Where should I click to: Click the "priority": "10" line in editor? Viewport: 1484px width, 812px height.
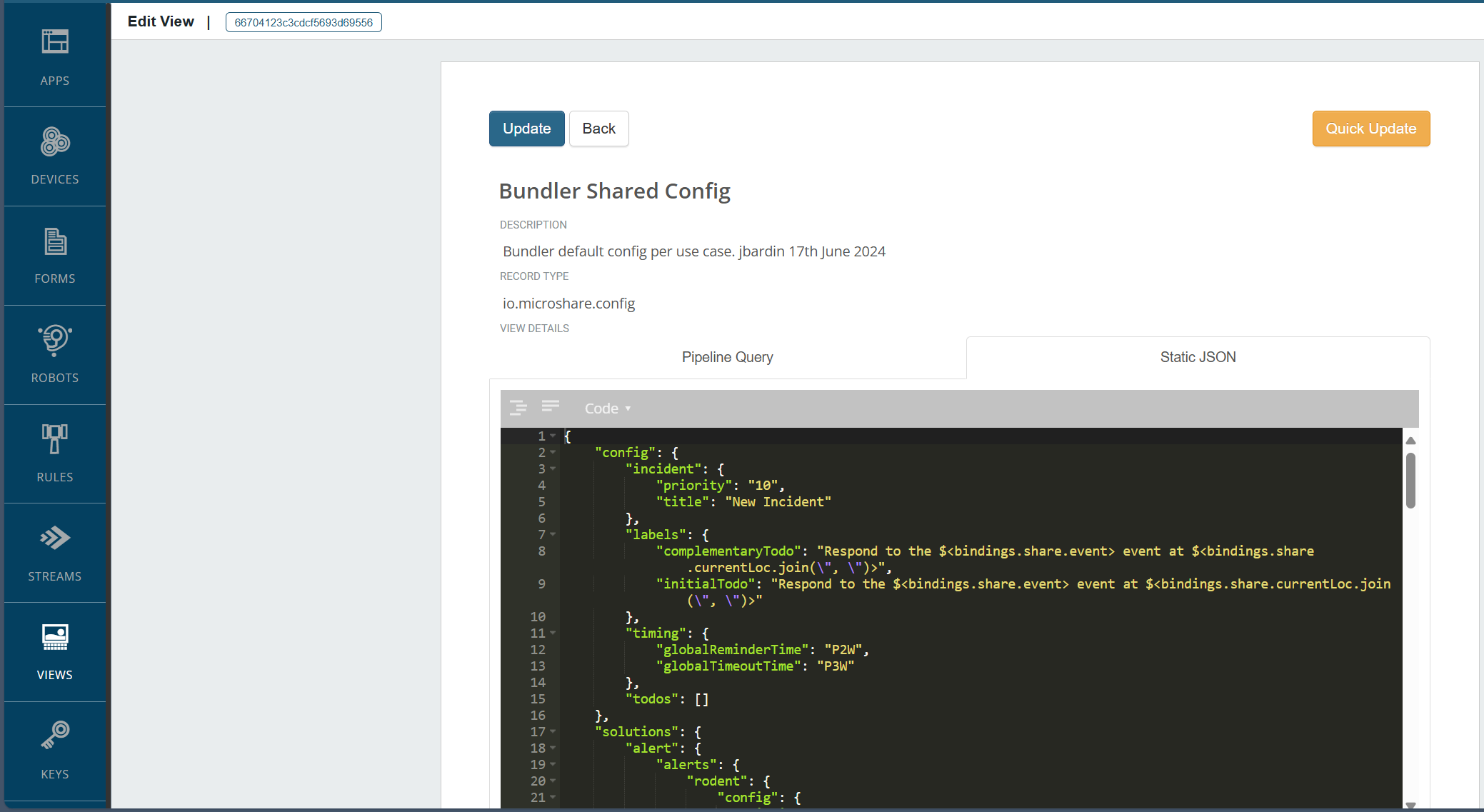721,485
